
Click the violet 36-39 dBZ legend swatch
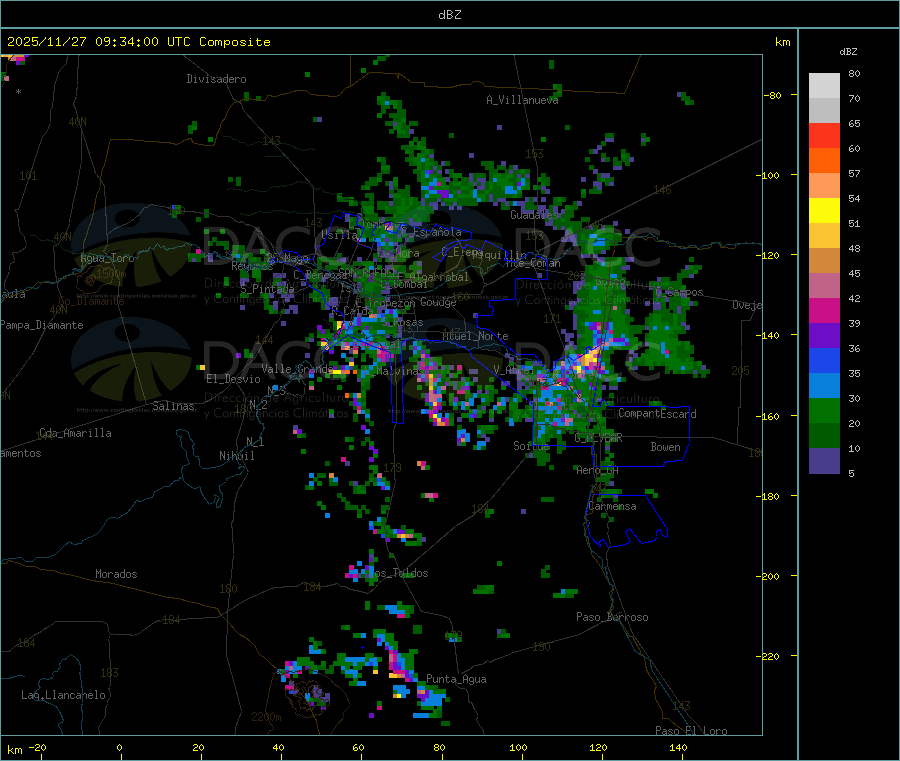click(824, 336)
